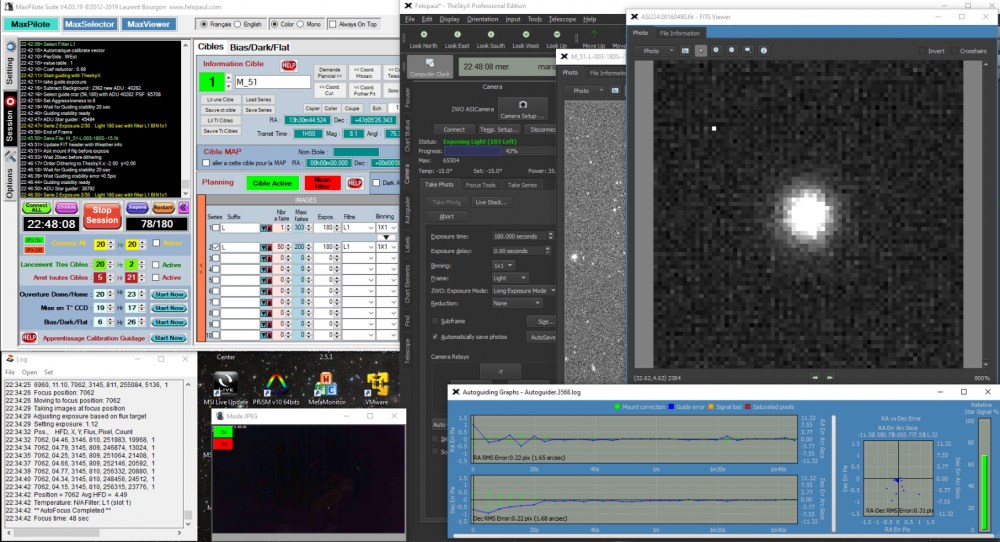Open the Telescope menu in TheSkyX
The height and width of the screenshot is (542, 1000).
[x=562, y=19]
